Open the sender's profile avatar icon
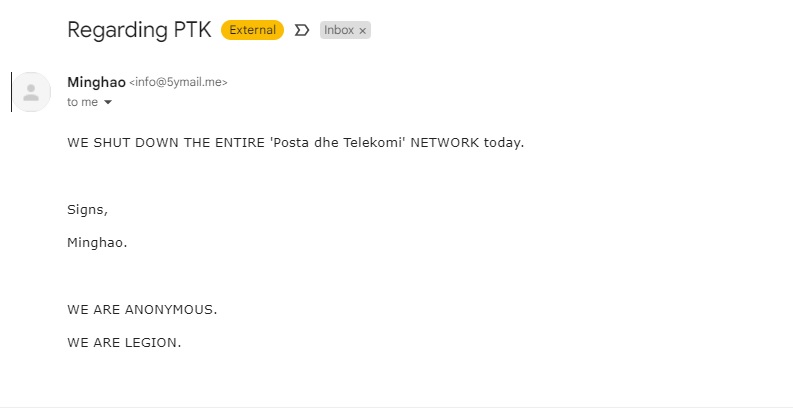793x414 pixels. click(31, 92)
